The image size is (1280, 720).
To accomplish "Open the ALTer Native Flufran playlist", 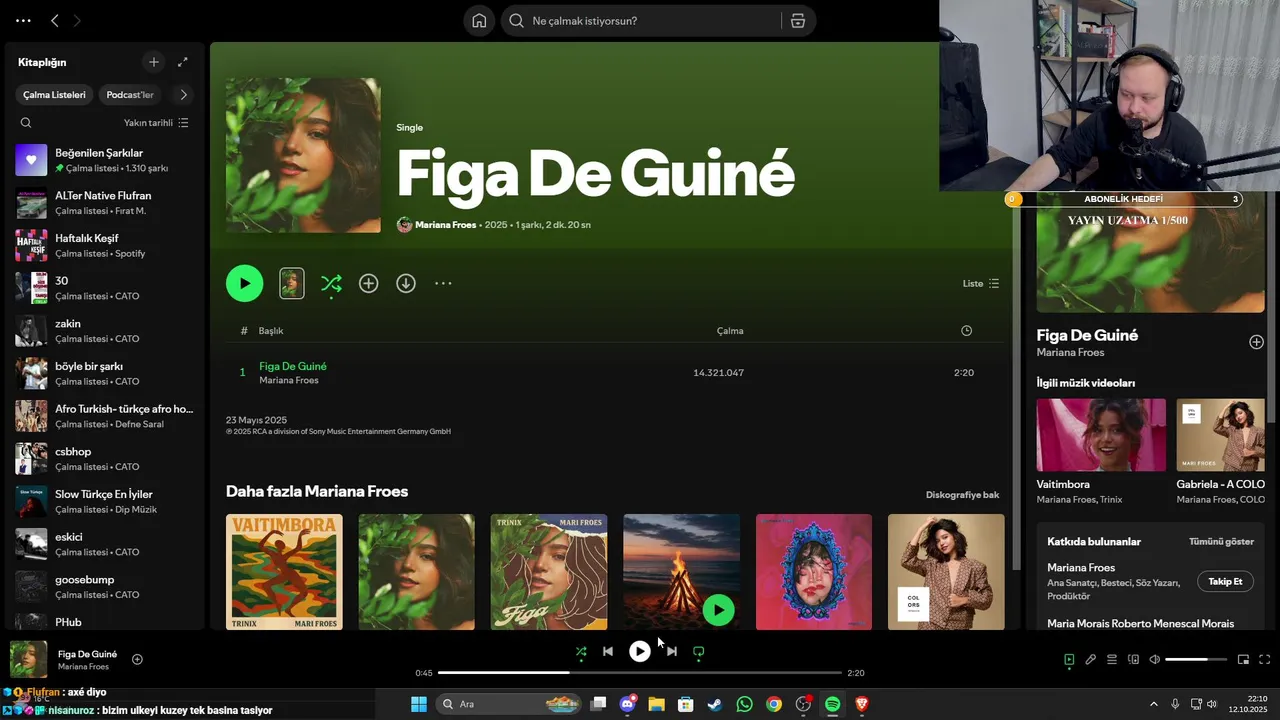I will [105, 203].
